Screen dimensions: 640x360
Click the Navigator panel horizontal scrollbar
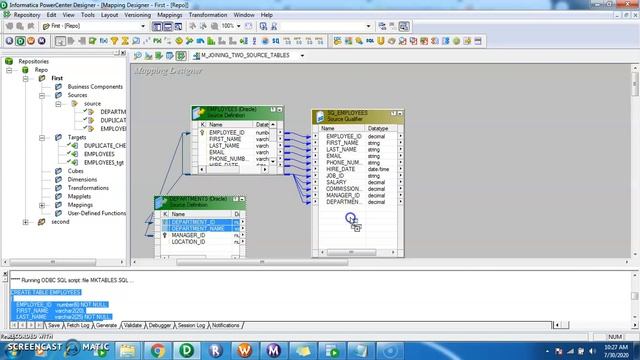(x=53, y=262)
